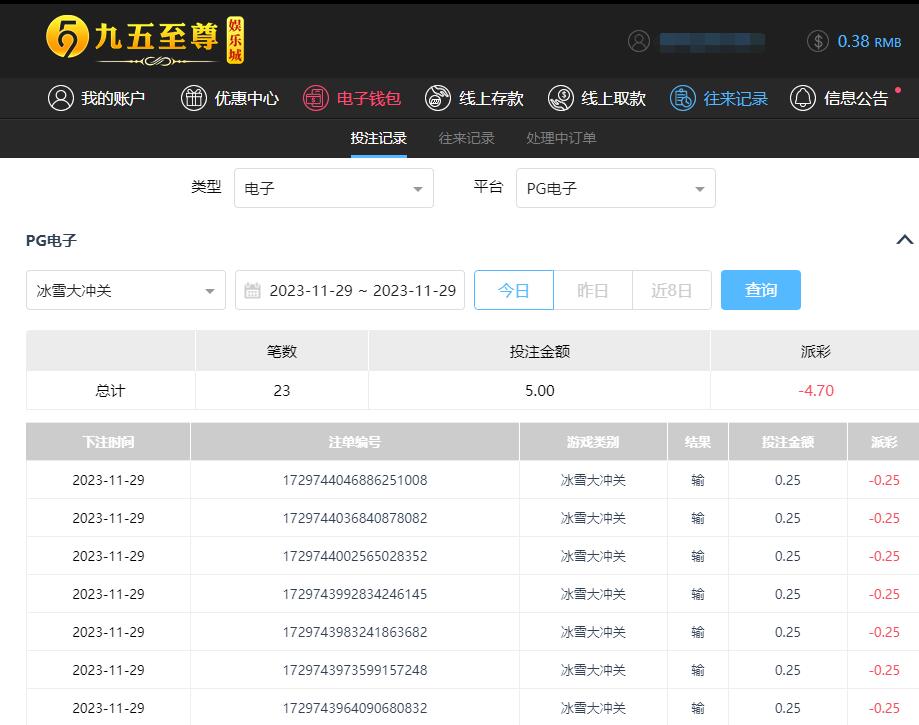
Task: Switch to the 往来记录 sub-tab
Action: coord(466,138)
